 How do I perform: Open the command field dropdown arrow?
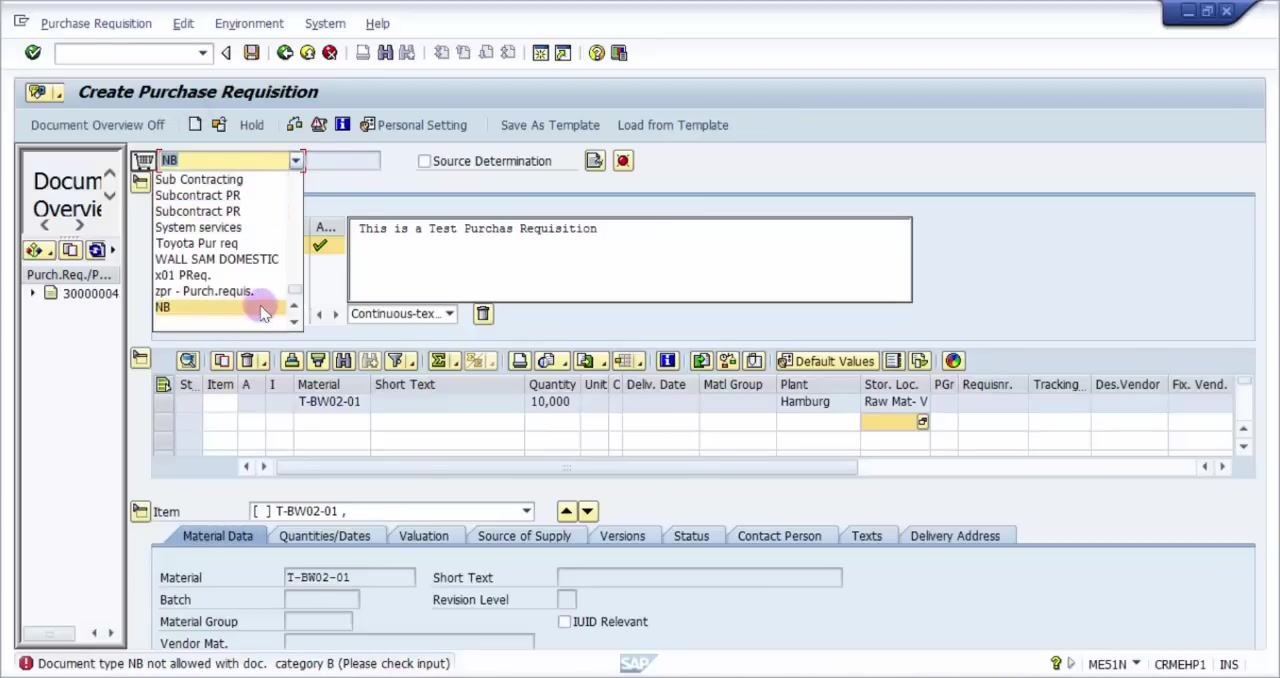tap(203, 53)
